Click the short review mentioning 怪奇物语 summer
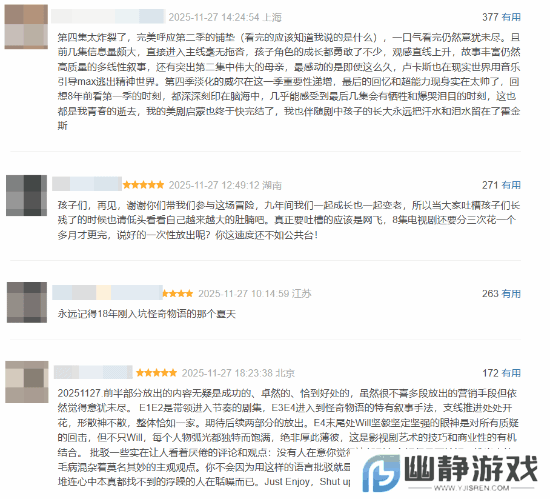 pos(147,313)
